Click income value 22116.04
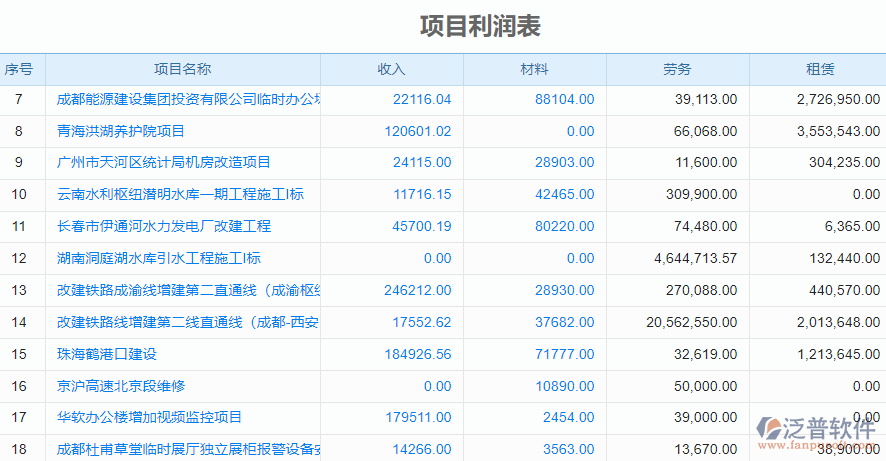886x461 pixels. [x=422, y=99]
